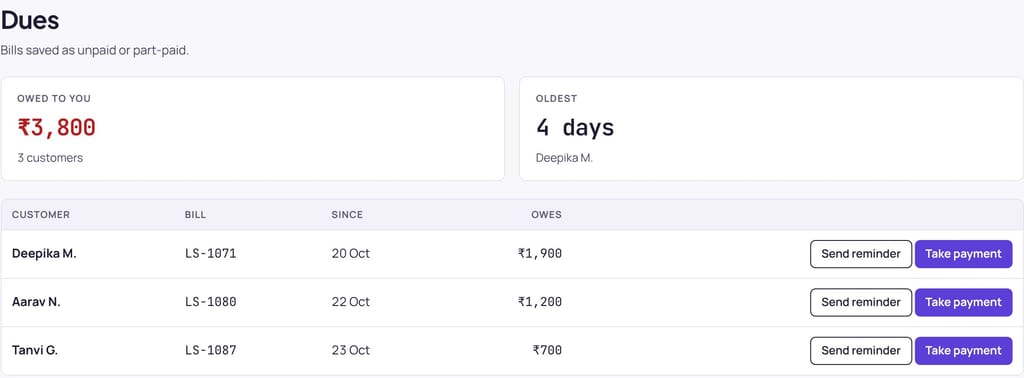Image resolution: width=1024 pixels, height=378 pixels.
Task: Click the ₹1,900 owed amount
Action: pos(540,254)
